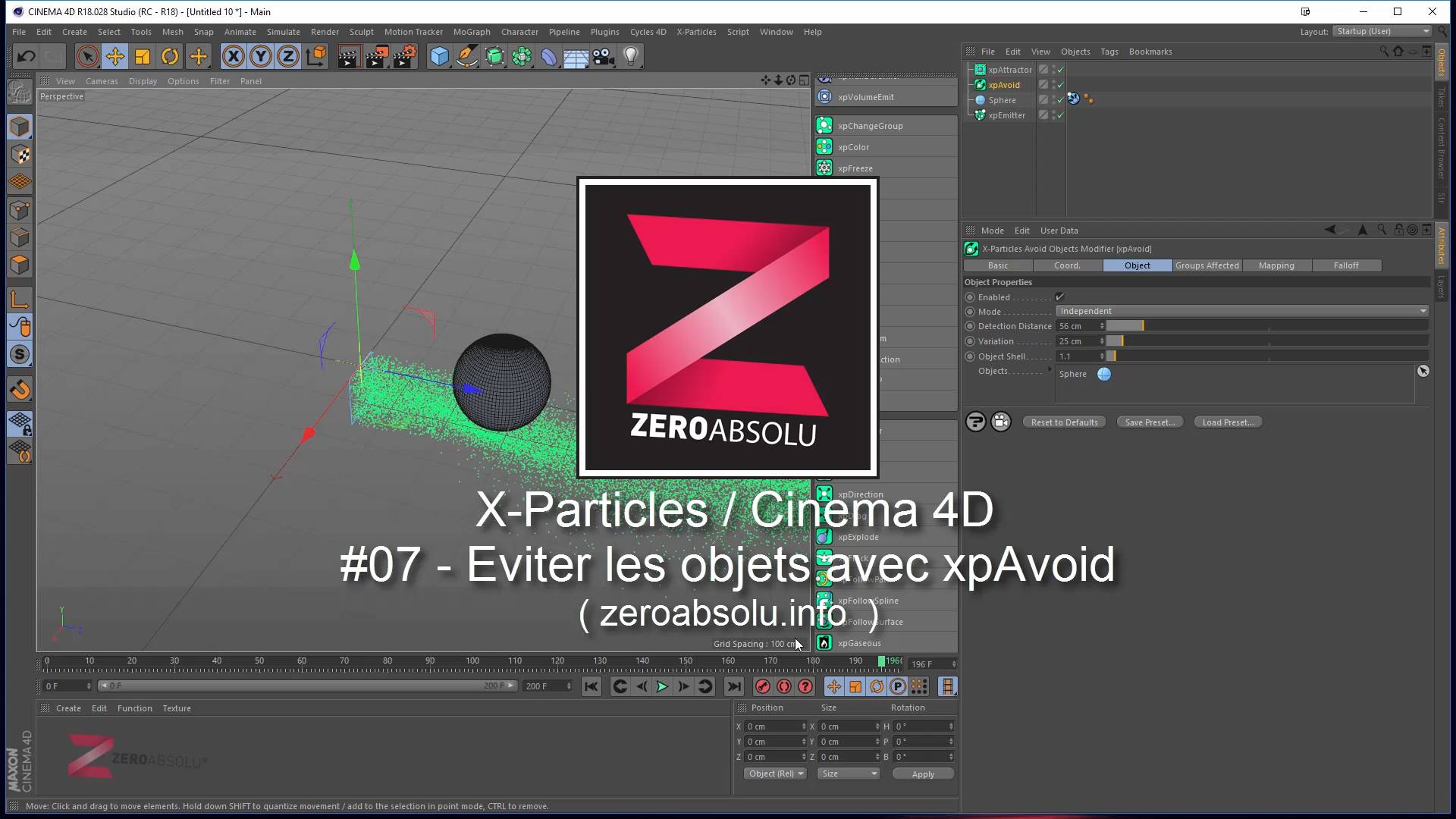The width and height of the screenshot is (1456, 819).
Task: Select the Rotate tool in toolbar
Action: (170, 57)
